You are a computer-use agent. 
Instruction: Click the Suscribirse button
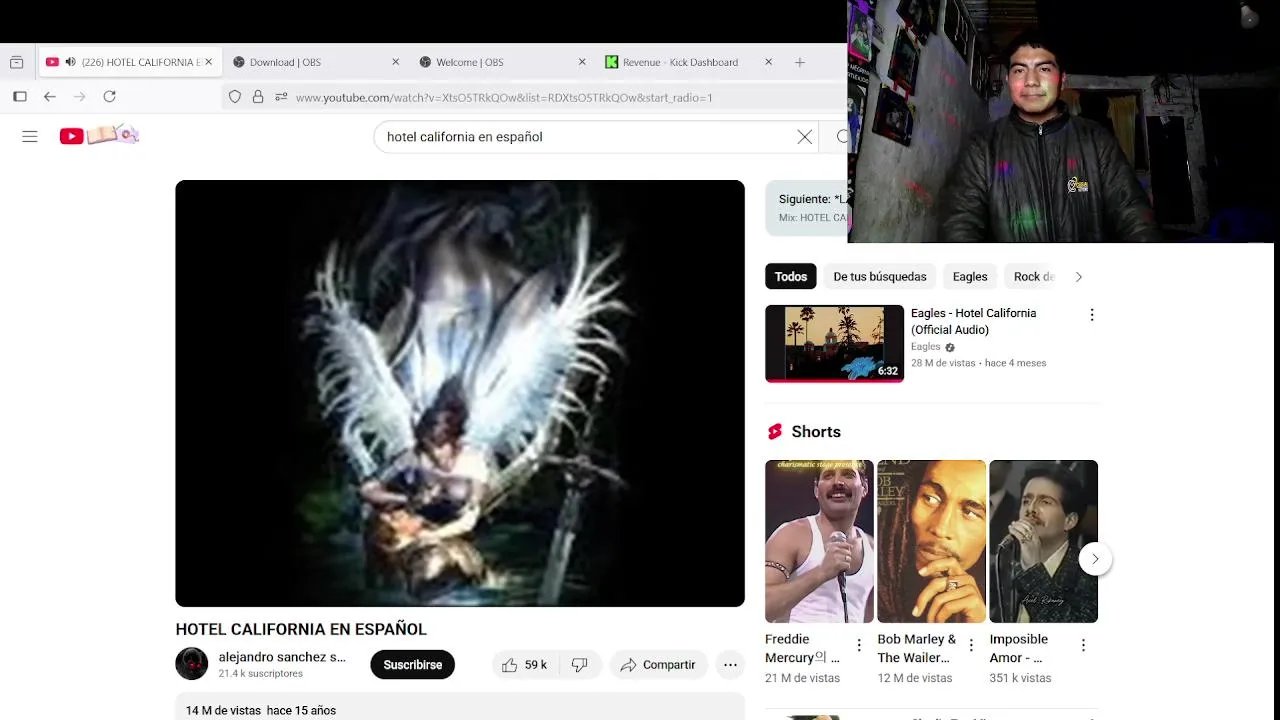tap(412, 665)
